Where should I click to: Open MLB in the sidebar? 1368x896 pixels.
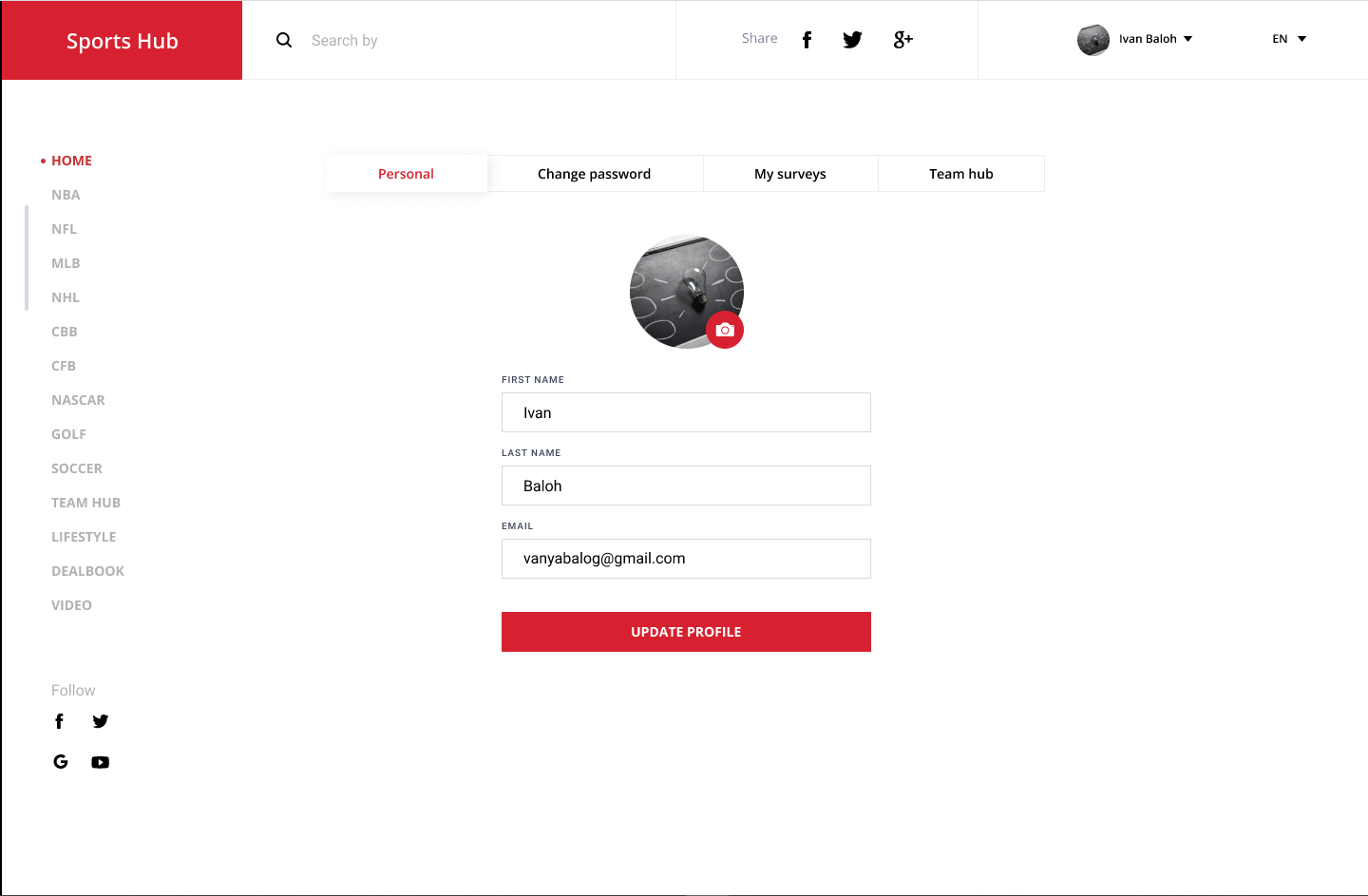tap(66, 263)
